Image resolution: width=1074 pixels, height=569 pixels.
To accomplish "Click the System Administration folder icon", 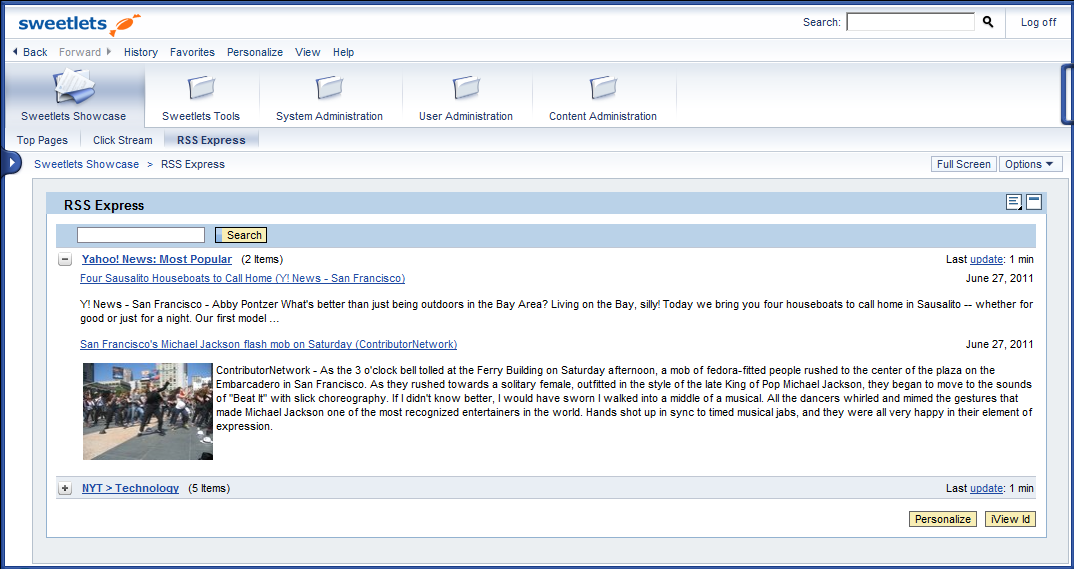I will click(x=329, y=88).
